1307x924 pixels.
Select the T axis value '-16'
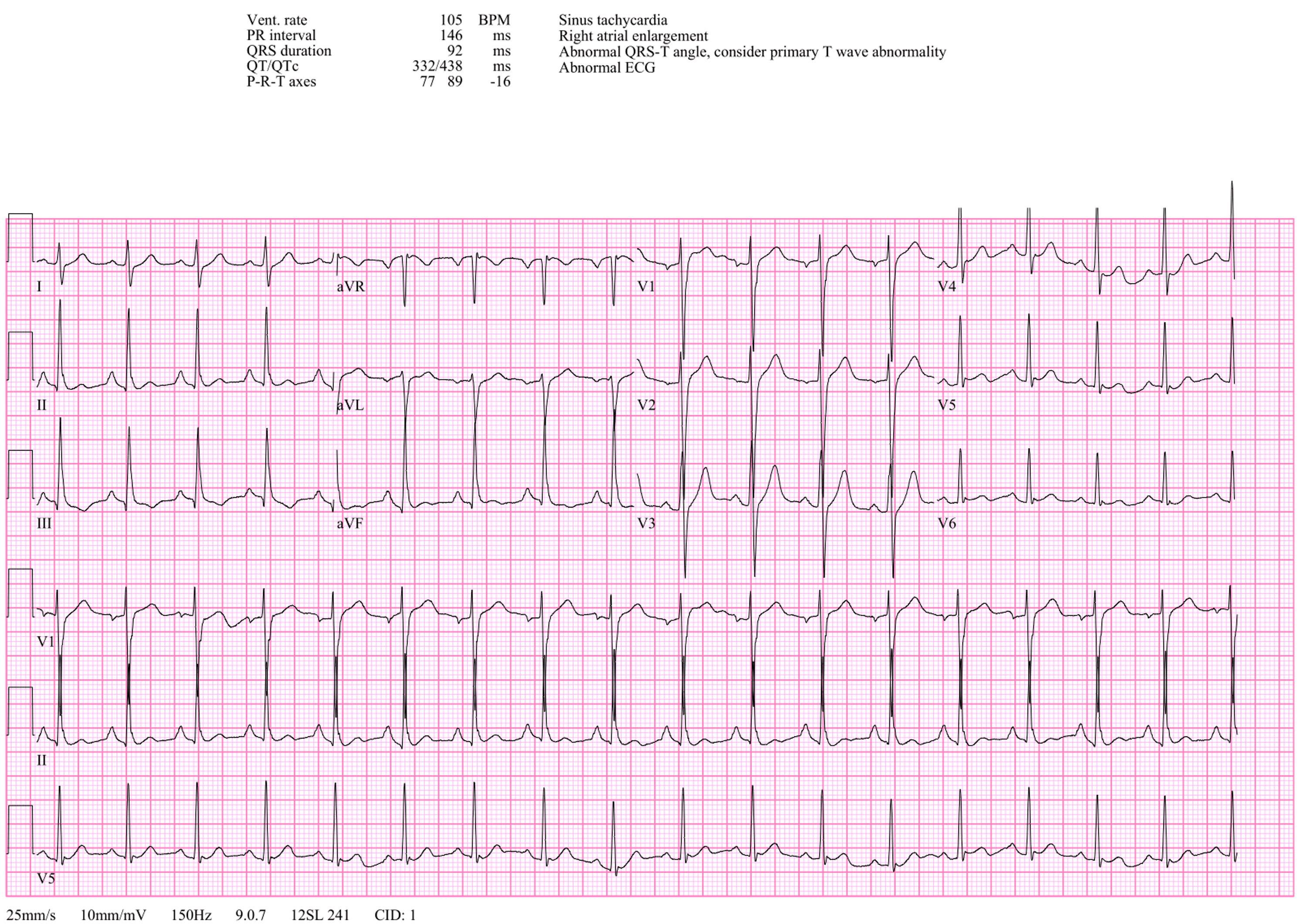pos(501,81)
